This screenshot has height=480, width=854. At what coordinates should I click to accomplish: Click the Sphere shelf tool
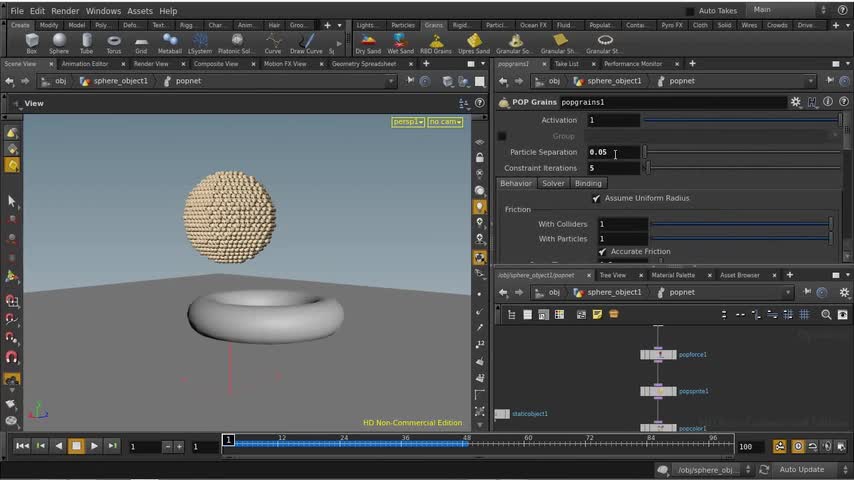pos(59,43)
